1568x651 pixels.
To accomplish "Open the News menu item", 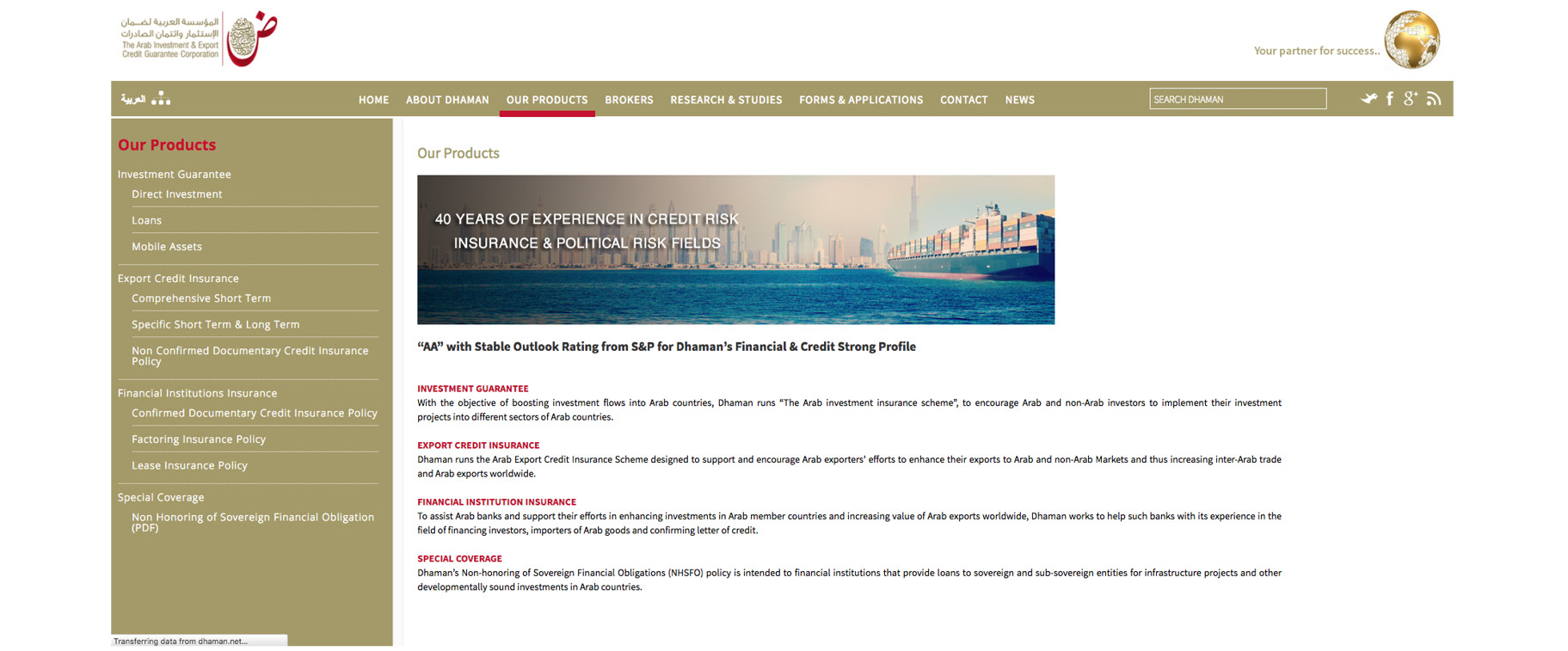I will [x=1019, y=100].
